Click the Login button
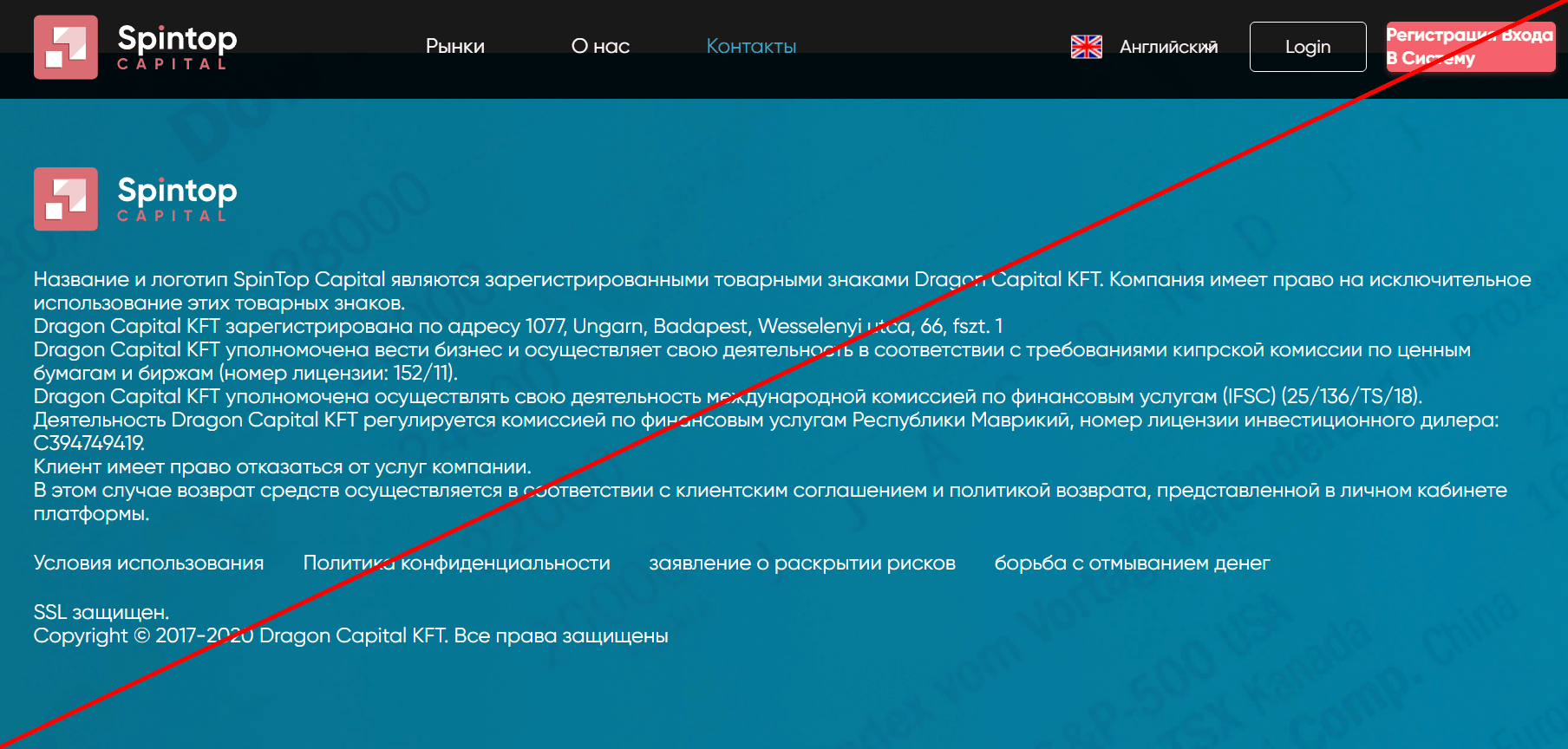 point(1308,47)
